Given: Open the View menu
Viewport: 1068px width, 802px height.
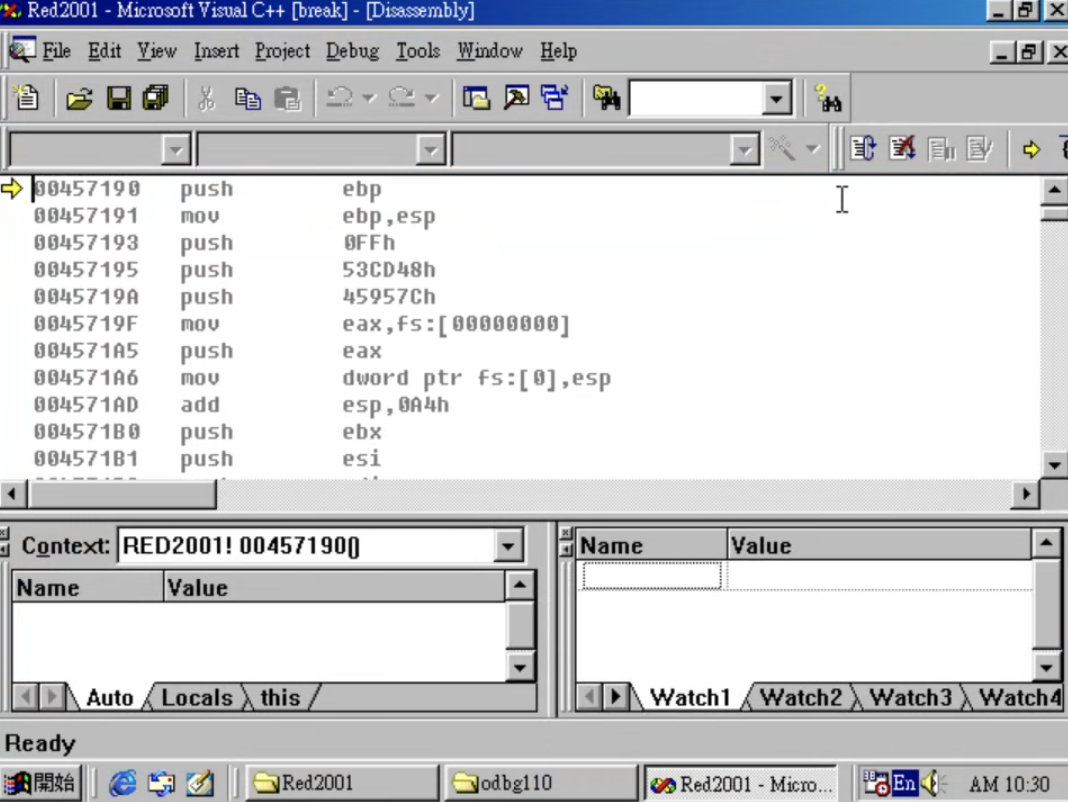Looking at the screenshot, I should coord(157,51).
